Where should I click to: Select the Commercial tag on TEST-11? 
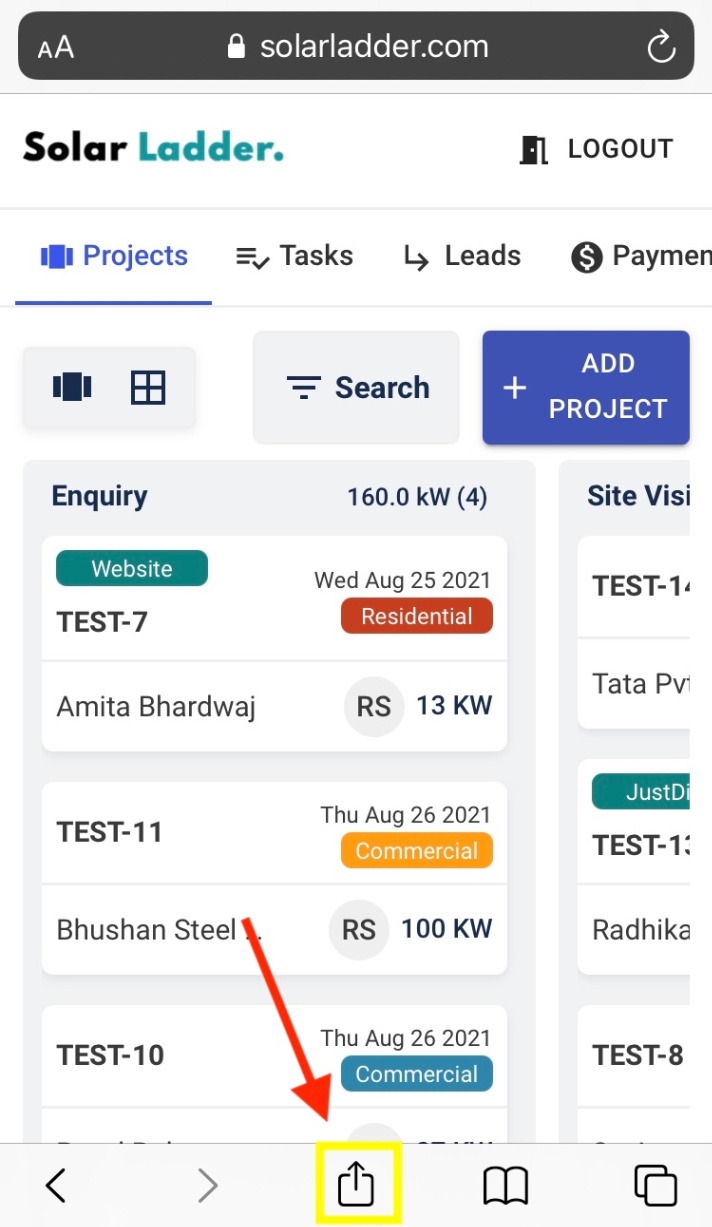tap(417, 851)
